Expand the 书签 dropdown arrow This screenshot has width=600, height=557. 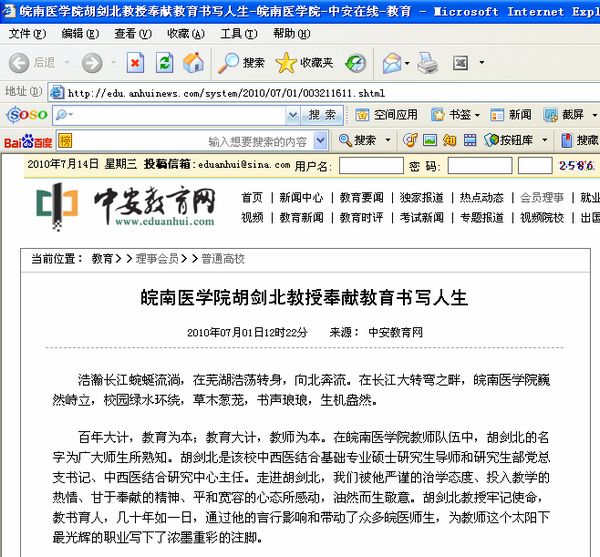point(477,115)
